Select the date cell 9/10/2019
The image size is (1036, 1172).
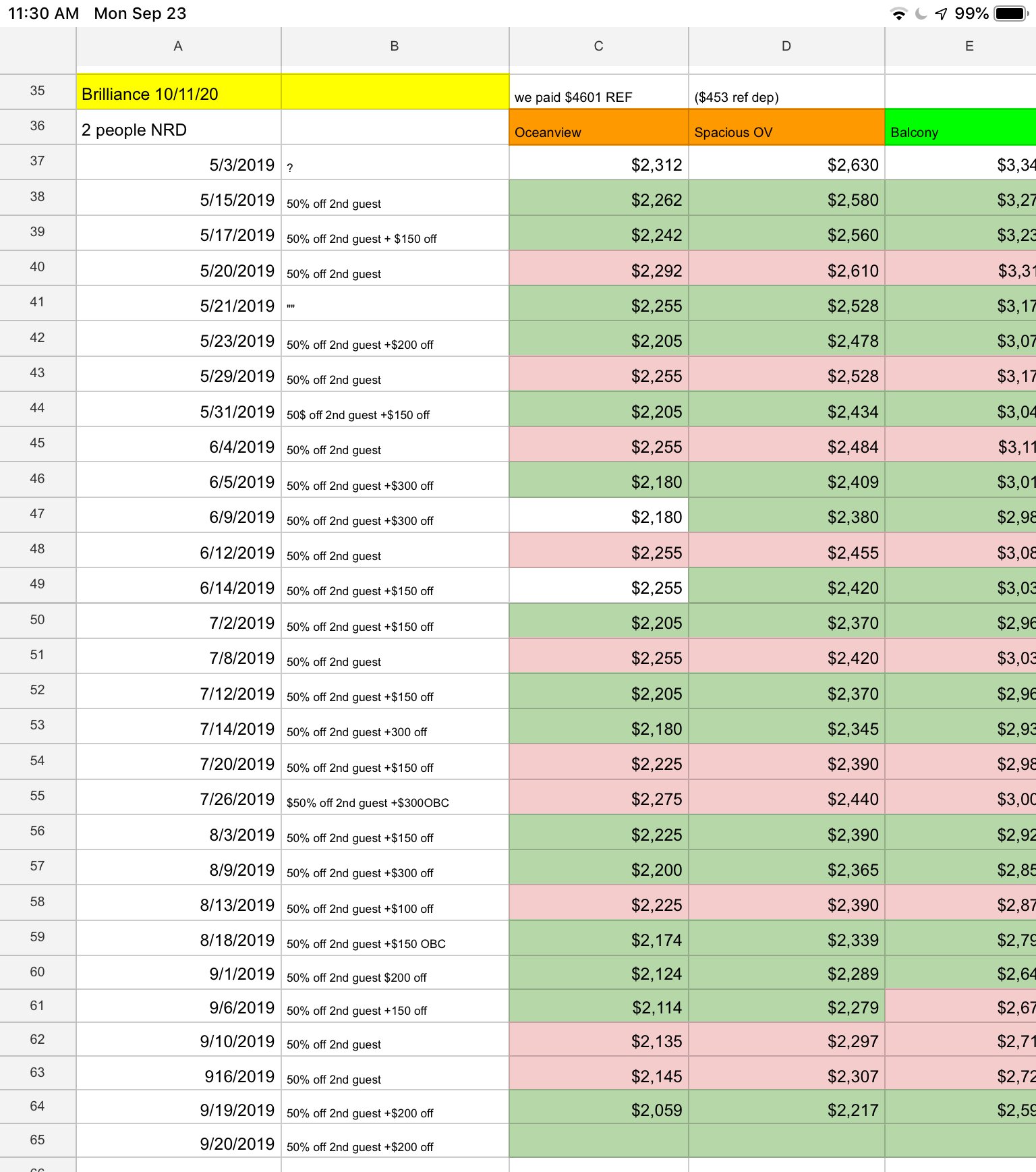179,1039
